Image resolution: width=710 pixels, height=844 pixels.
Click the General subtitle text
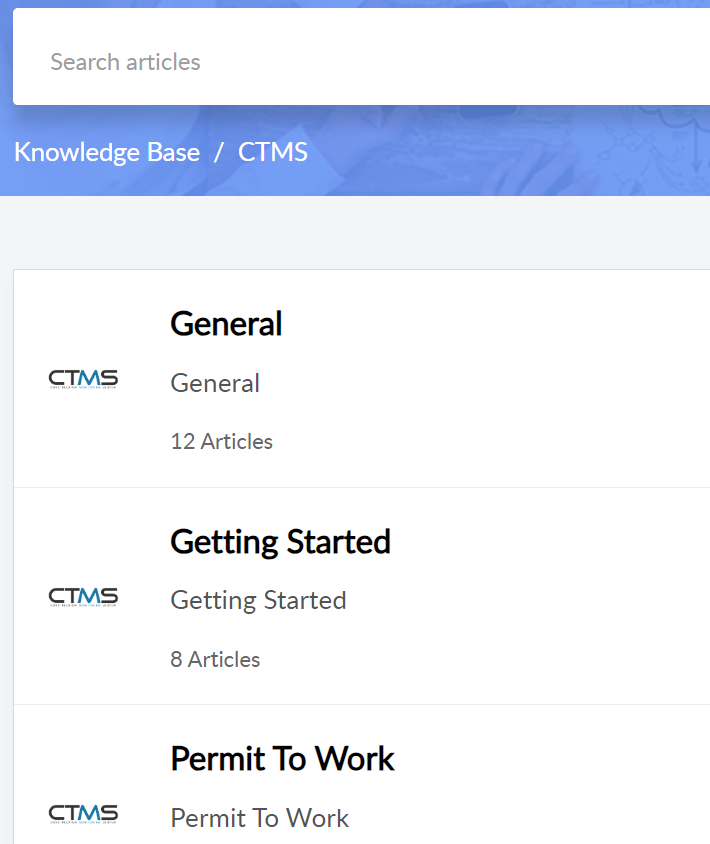click(x=215, y=383)
